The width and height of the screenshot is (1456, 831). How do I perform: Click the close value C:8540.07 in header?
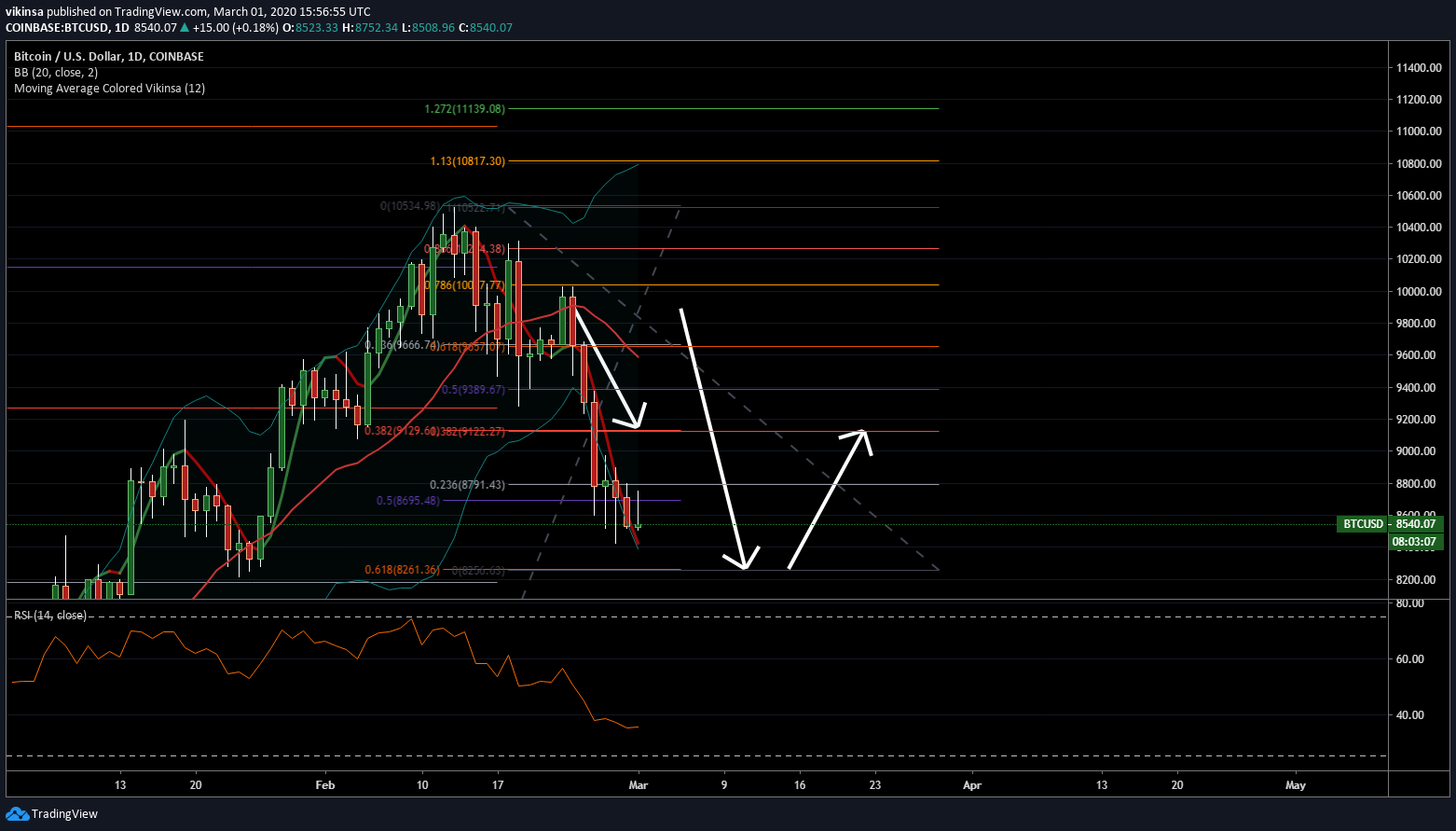pos(486,28)
